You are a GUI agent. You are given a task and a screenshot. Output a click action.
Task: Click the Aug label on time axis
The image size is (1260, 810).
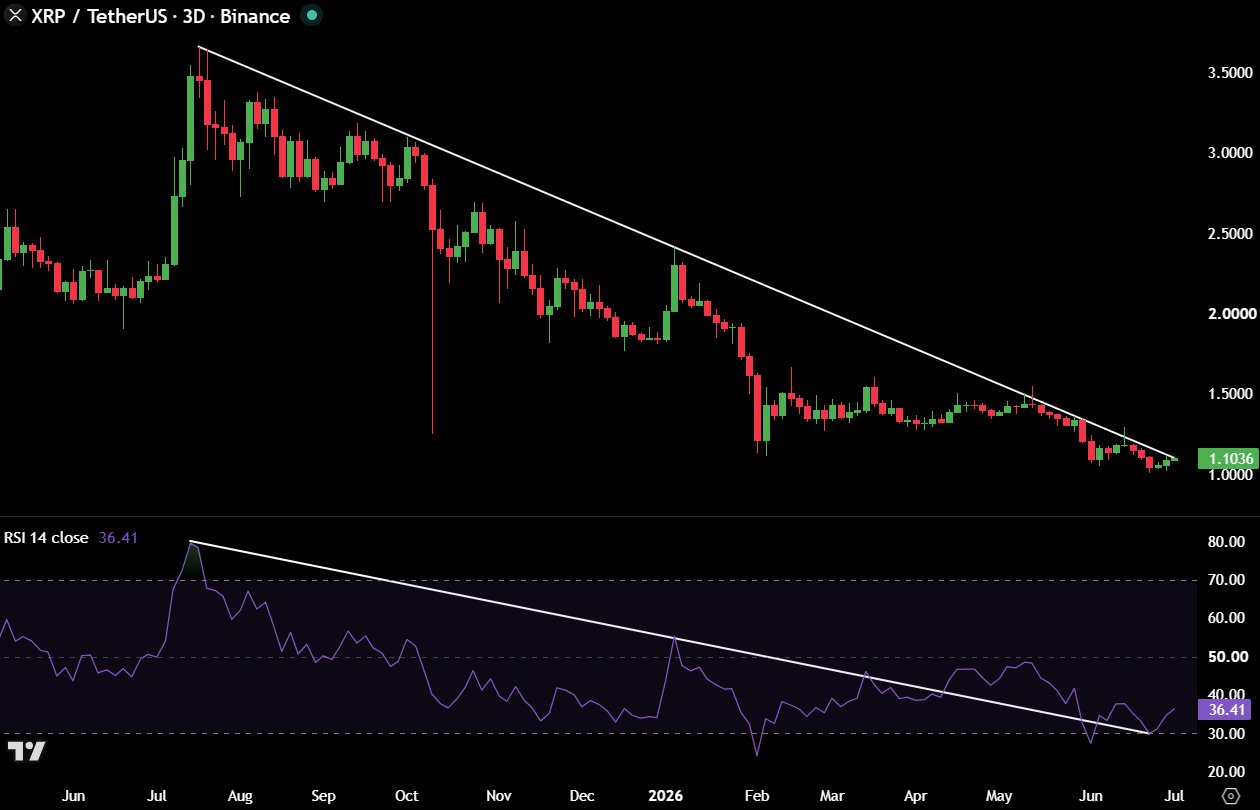(239, 797)
